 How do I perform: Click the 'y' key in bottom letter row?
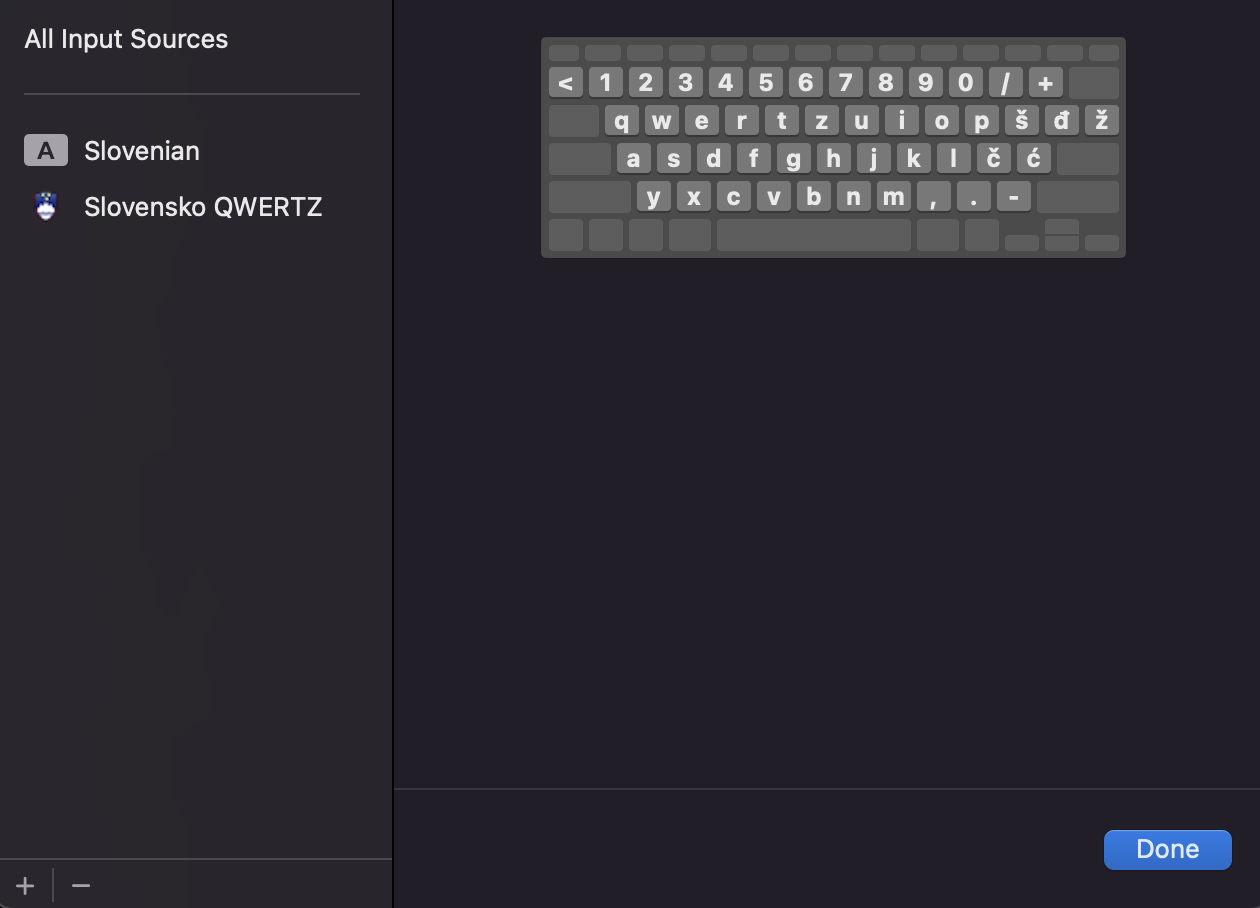pos(653,196)
